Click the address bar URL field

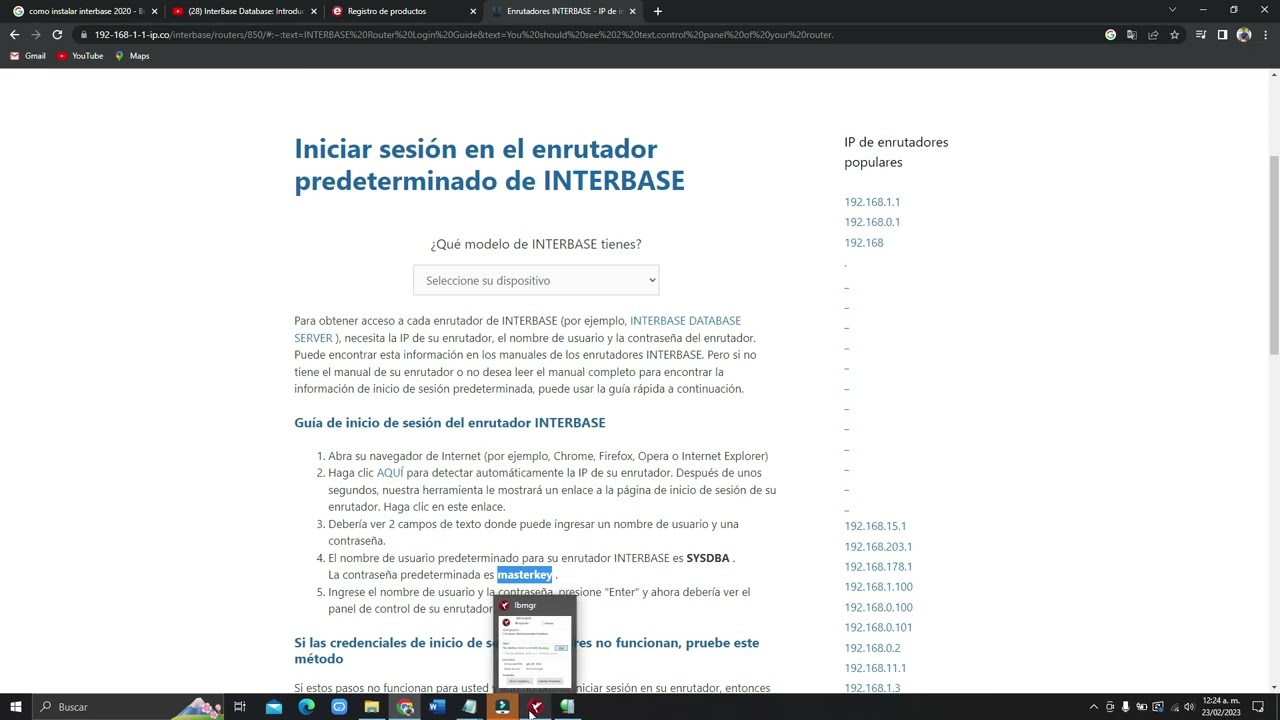(x=590, y=34)
